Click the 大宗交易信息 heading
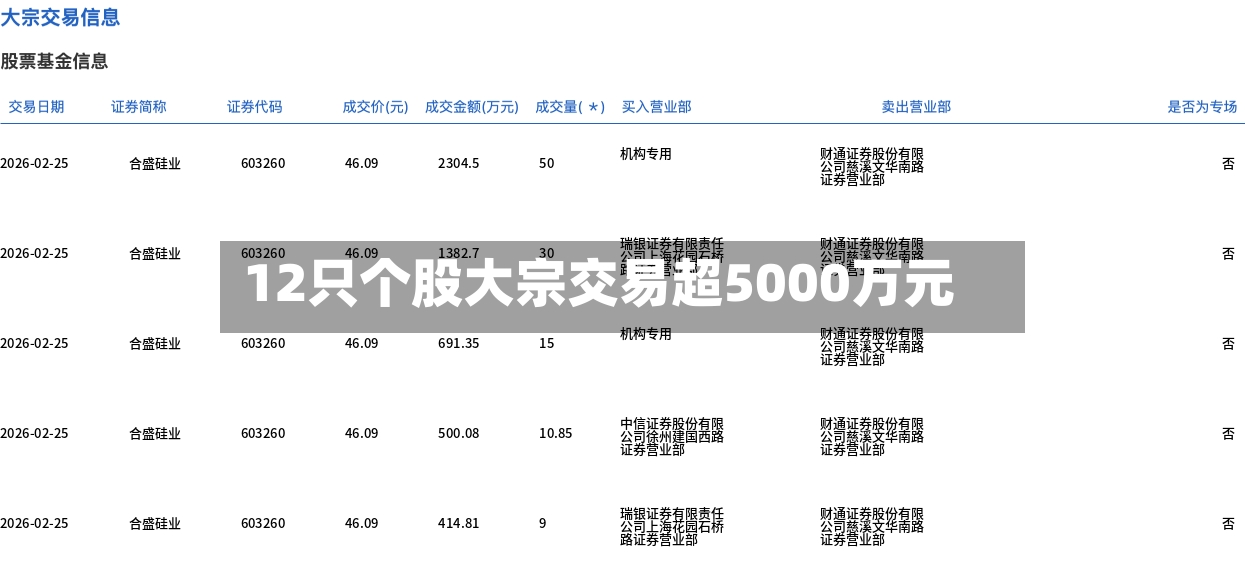 tap(60, 17)
